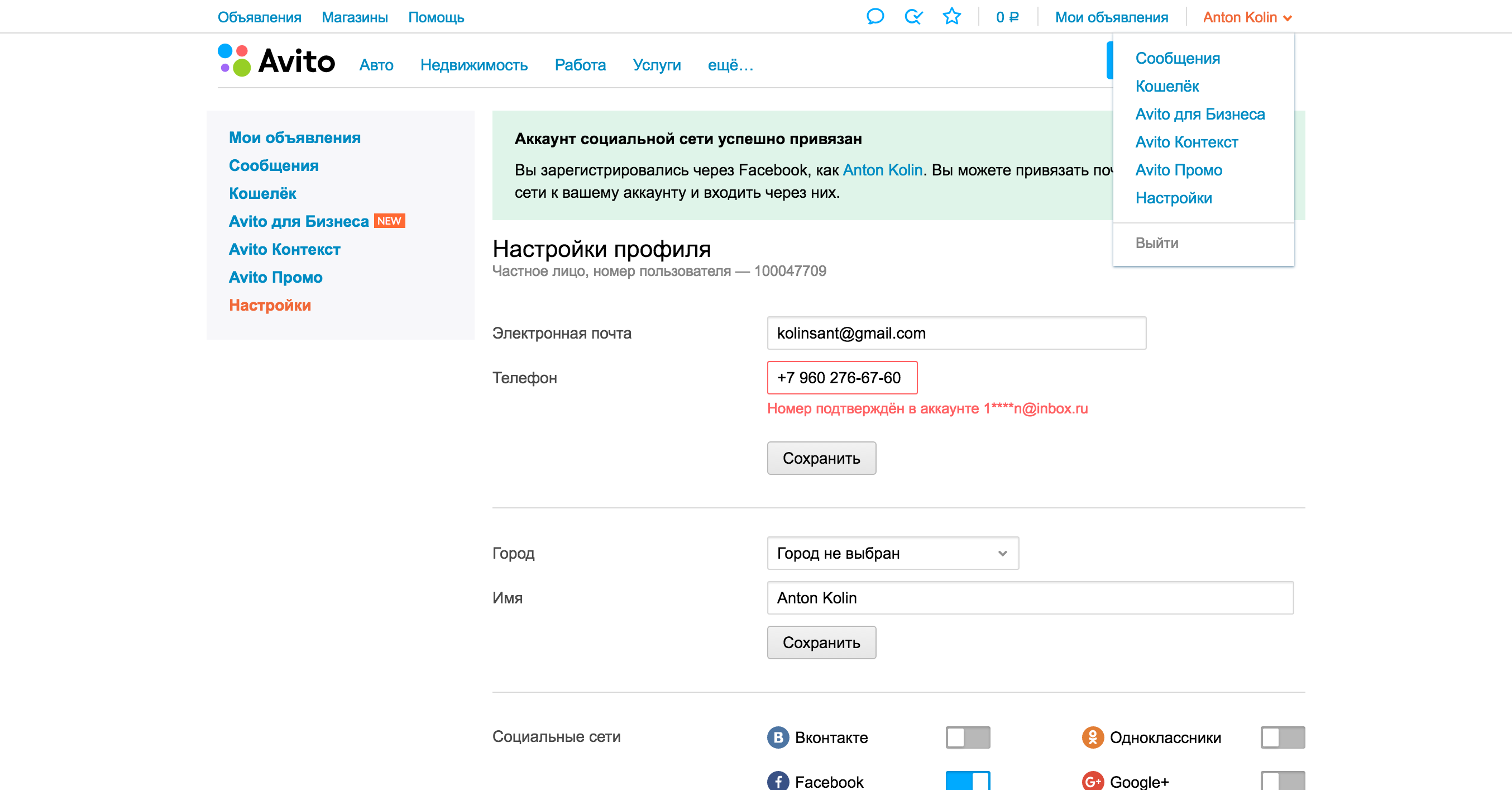Focus the name field 'Anton Kolin'
Screen dimensions: 1512x790
[1030, 598]
